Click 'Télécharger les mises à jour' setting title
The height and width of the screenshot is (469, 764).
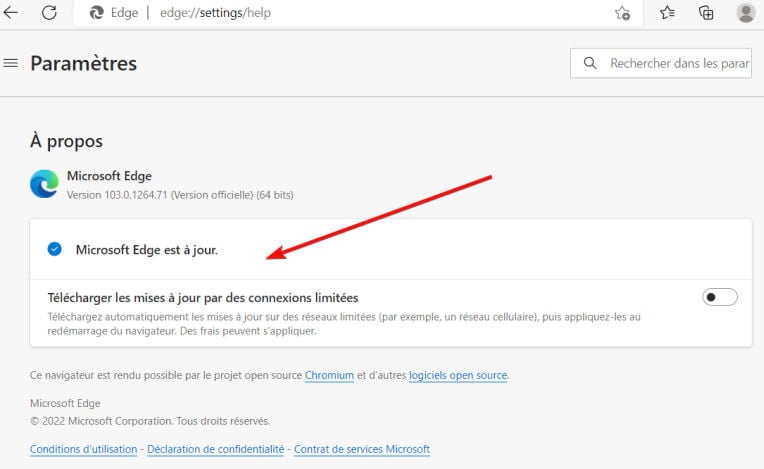tap(203, 298)
